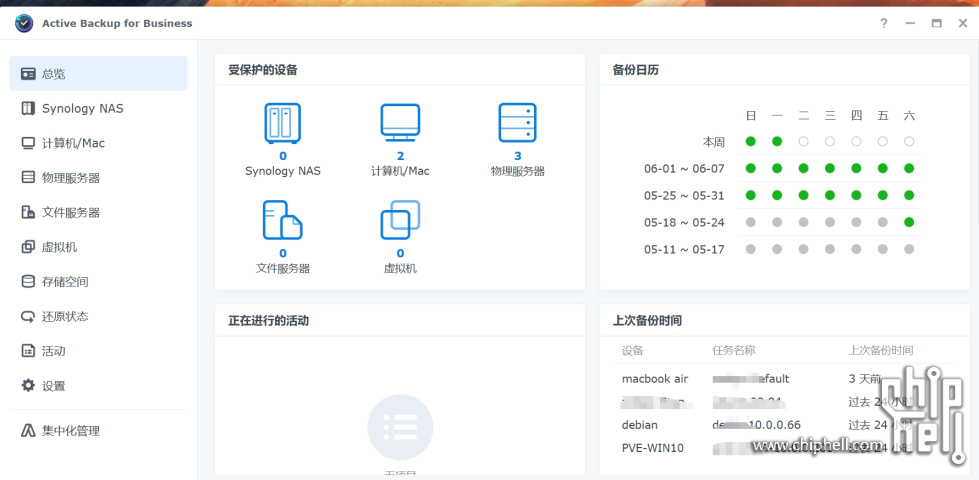Image resolution: width=979 pixels, height=480 pixels.
Task: Click the 物理服务器 device icon in 受保护的设备
Action: 518,123
